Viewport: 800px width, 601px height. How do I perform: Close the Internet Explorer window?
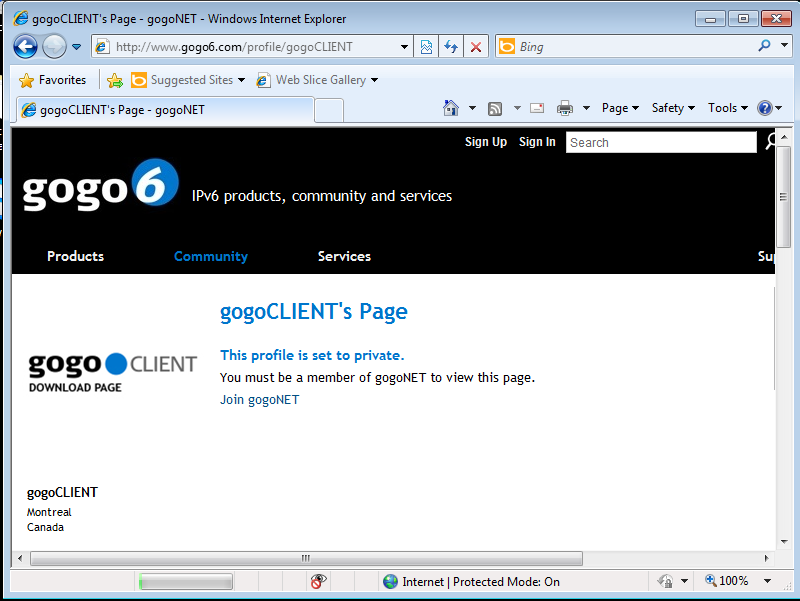click(x=776, y=19)
